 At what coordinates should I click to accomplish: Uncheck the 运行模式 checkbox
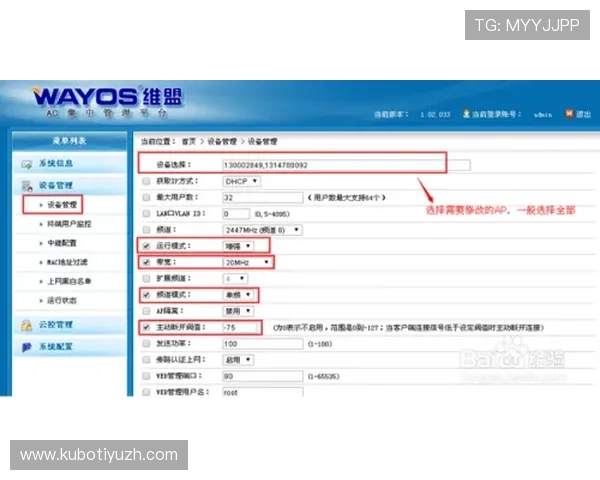146,246
